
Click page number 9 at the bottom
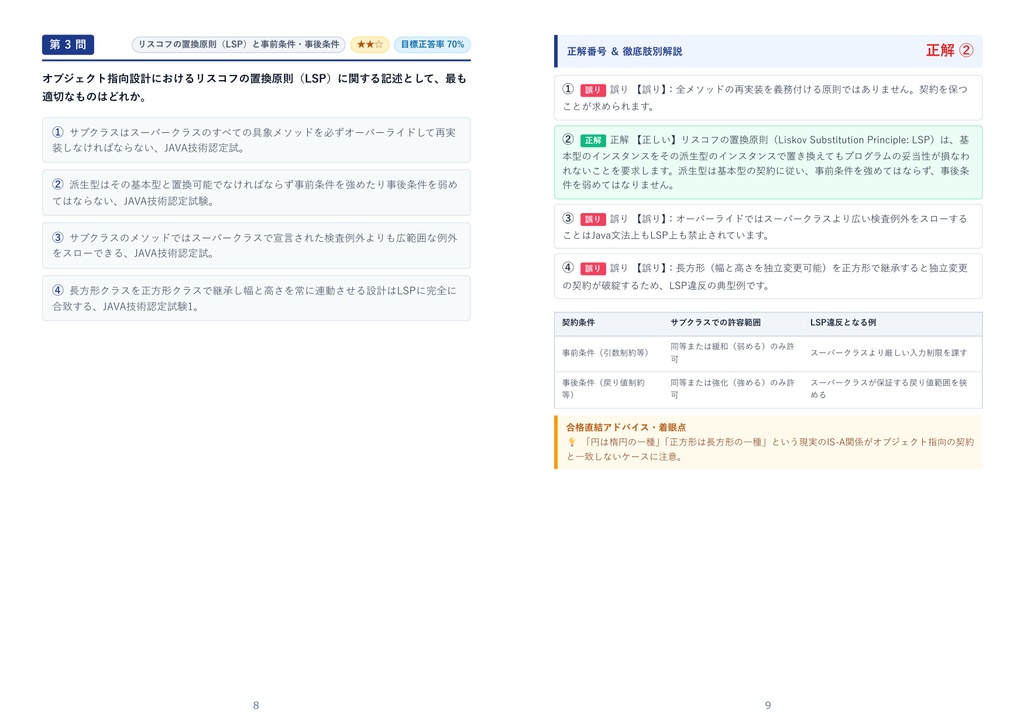pyautogui.click(x=768, y=705)
